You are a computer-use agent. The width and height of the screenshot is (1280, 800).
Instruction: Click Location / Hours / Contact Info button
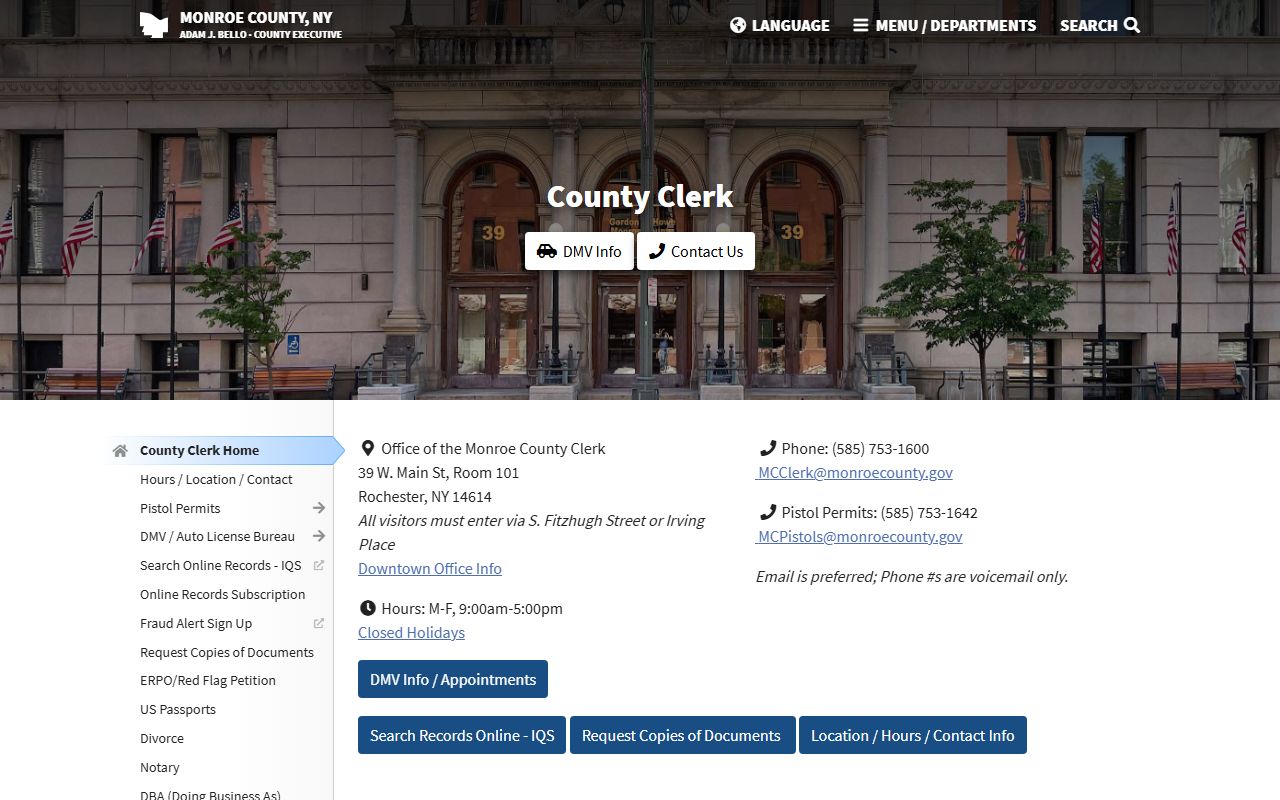click(913, 735)
